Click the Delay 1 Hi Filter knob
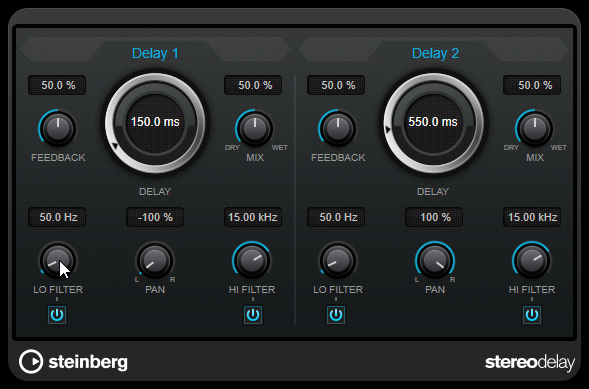589x389 pixels. tap(252, 260)
